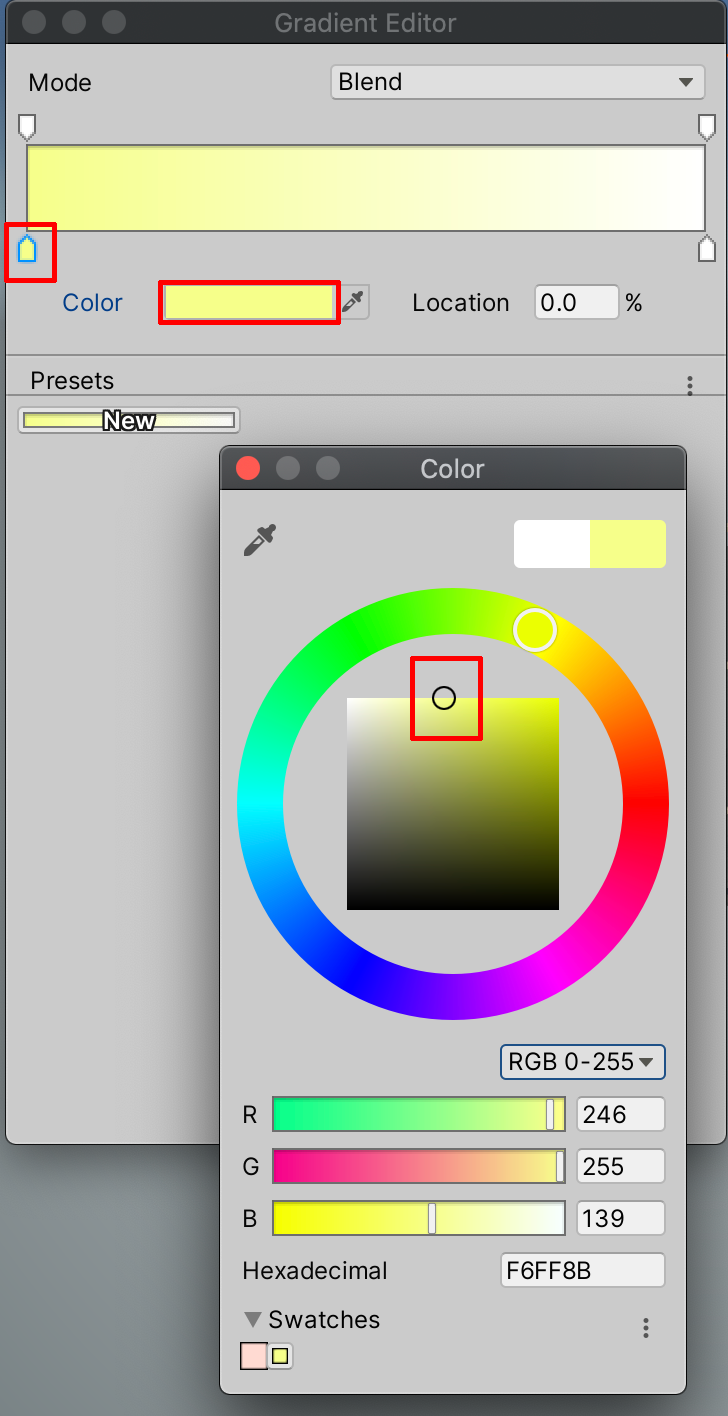Viewport: 728px width, 1416px height.
Task: Open the Mode dropdown set to Blend
Action: point(517,82)
